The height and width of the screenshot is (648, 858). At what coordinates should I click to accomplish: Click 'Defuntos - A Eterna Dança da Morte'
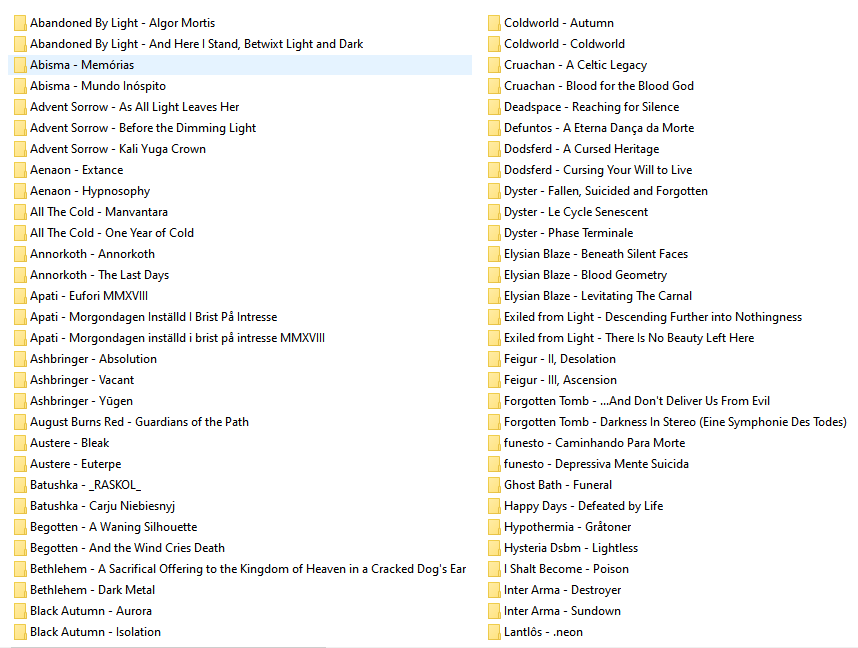[x=599, y=128]
